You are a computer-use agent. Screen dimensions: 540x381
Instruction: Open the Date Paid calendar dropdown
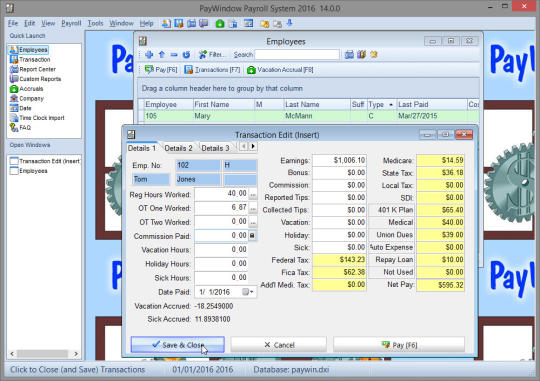248,292
